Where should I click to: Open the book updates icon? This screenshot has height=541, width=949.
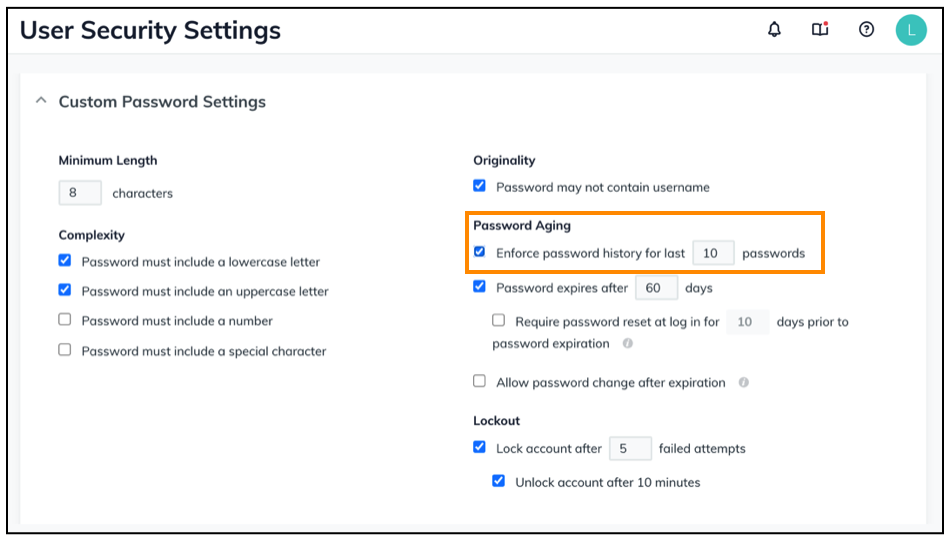pos(820,30)
